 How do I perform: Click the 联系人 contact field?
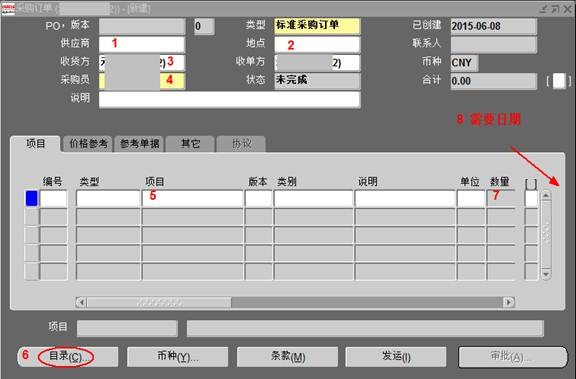493,44
